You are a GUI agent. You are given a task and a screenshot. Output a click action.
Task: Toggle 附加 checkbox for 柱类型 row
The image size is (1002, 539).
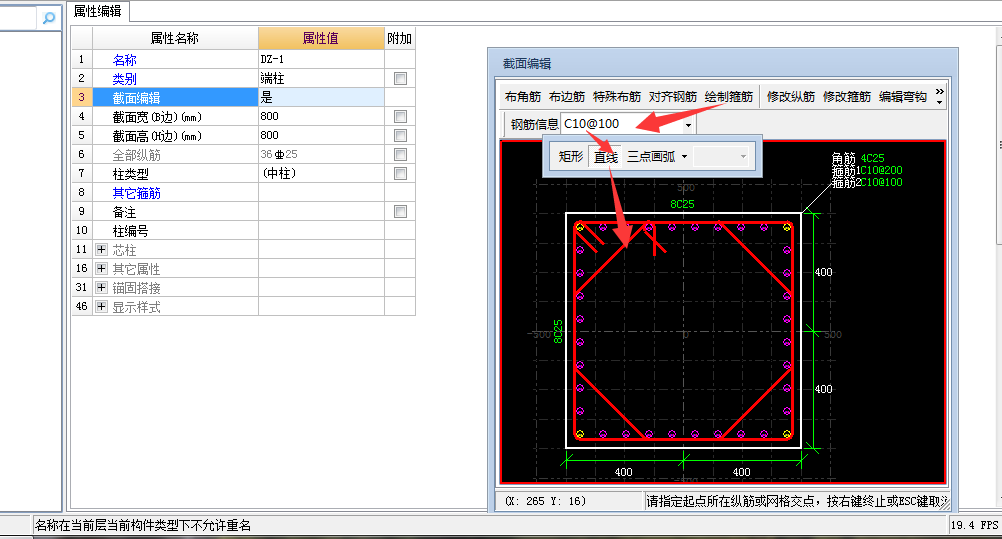pyautogui.click(x=400, y=173)
